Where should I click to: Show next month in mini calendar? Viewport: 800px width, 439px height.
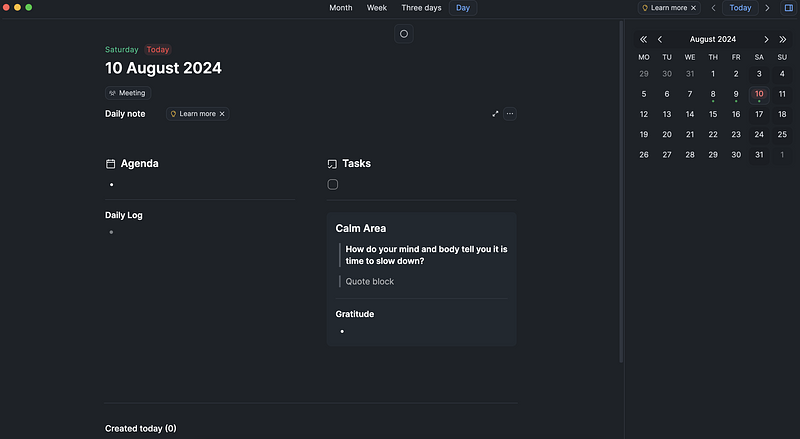pyautogui.click(x=766, y=39)
